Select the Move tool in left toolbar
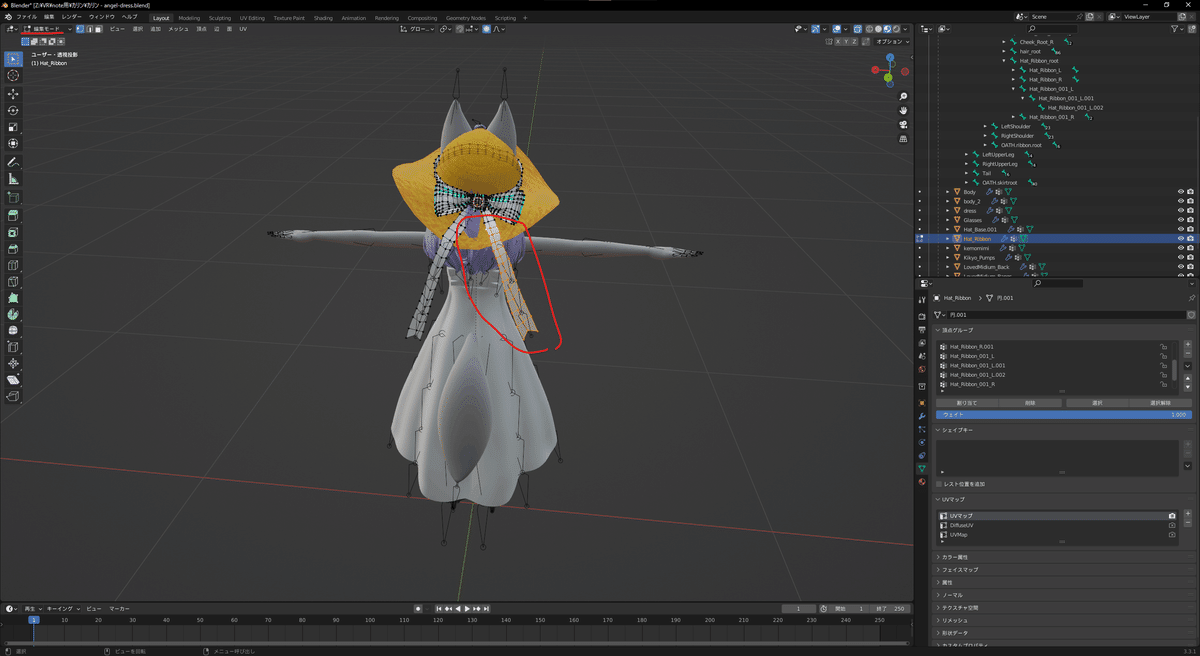The width and height of the screenshot is (1200, 656). (13, 93)
